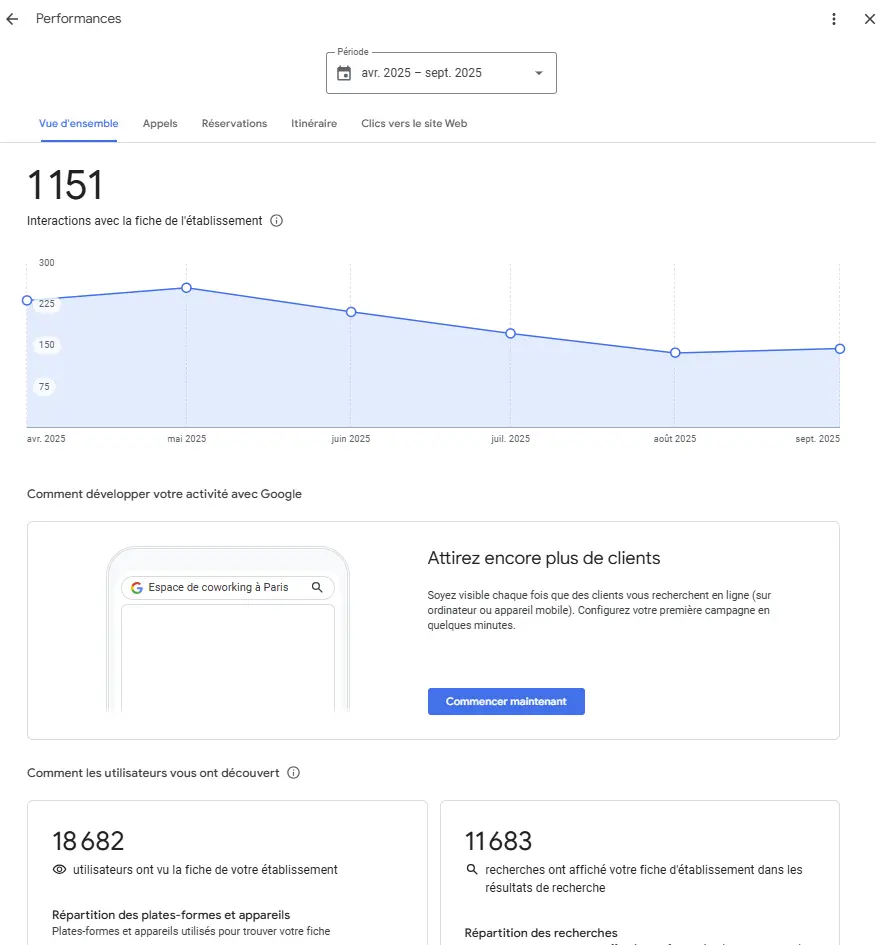Click the sept. 2025 chart data point
This screenshot has height=945, width=882.
point(839,349)
